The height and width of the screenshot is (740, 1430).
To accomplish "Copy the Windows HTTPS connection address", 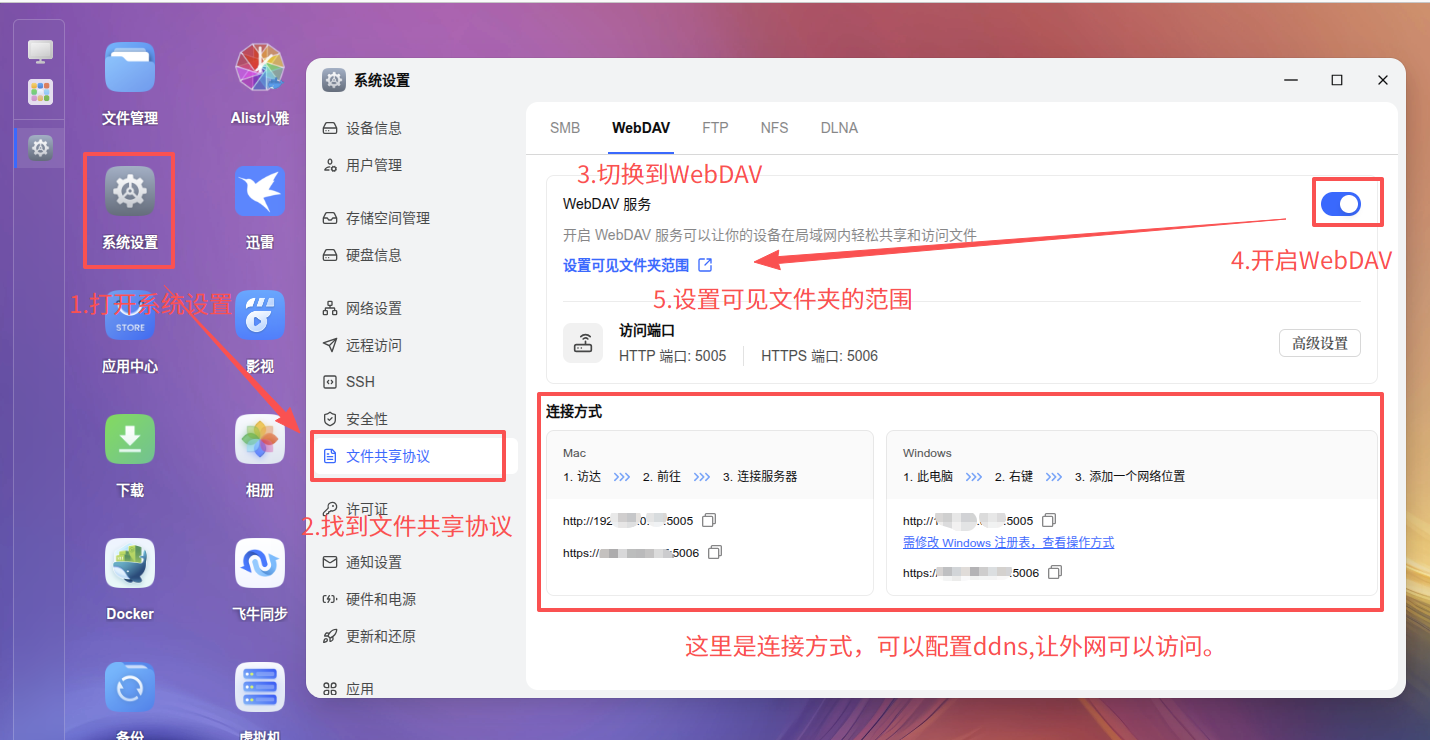I will tap(1055, 572).
